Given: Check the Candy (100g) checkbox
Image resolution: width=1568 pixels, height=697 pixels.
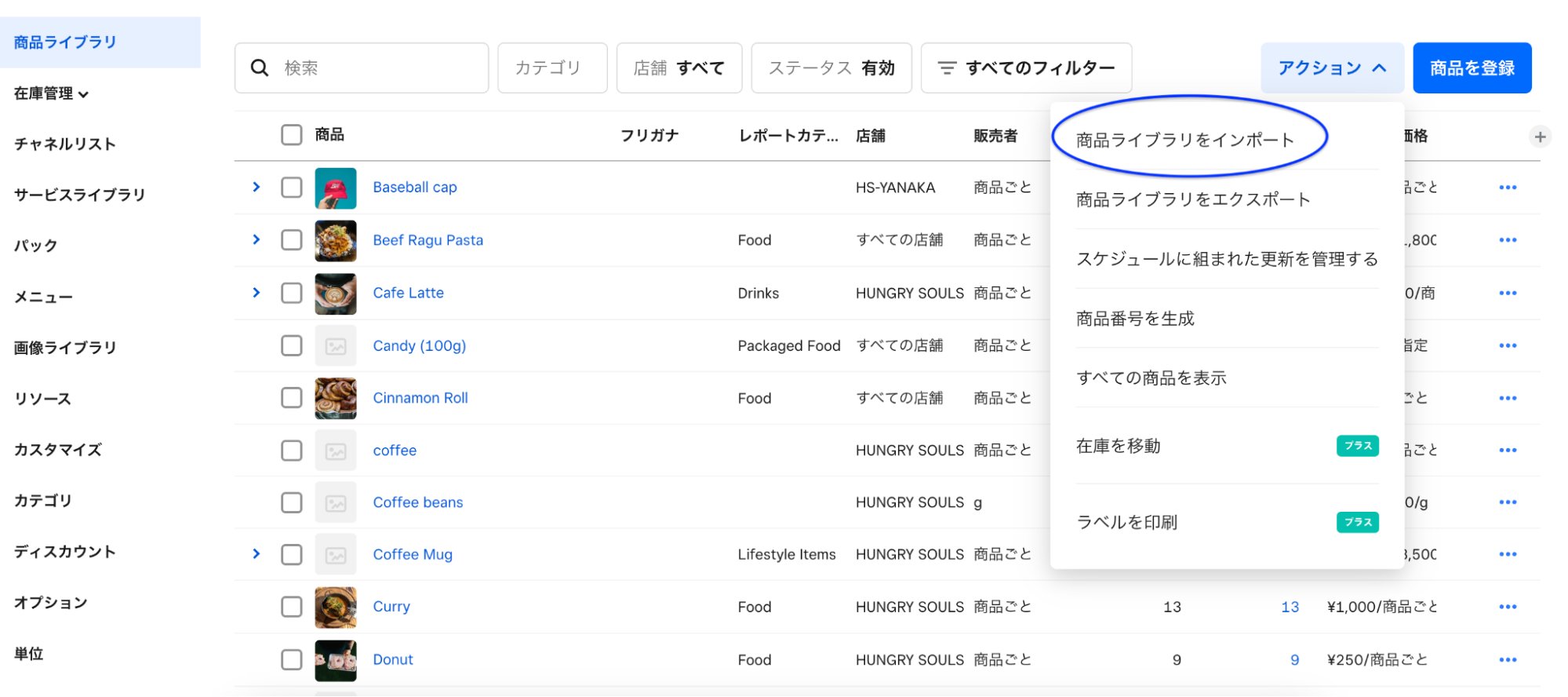Looking at the screenshot, I should click(292, 345).
